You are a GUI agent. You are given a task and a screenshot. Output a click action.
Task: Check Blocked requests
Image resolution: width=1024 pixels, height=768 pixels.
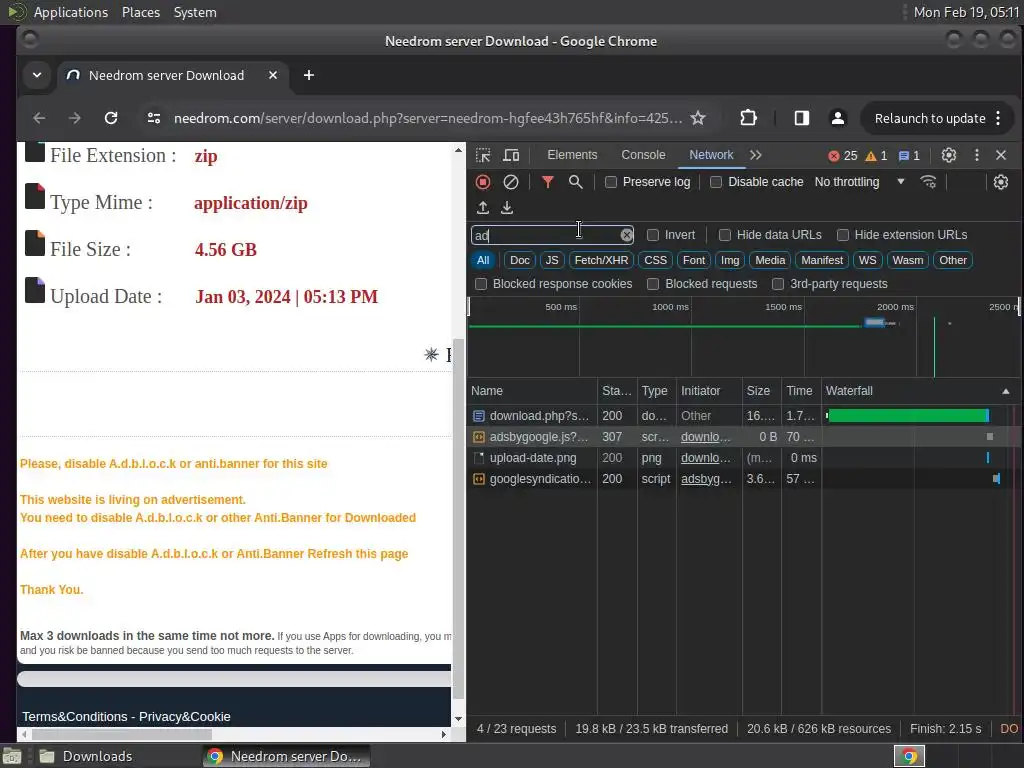(652, 284)
